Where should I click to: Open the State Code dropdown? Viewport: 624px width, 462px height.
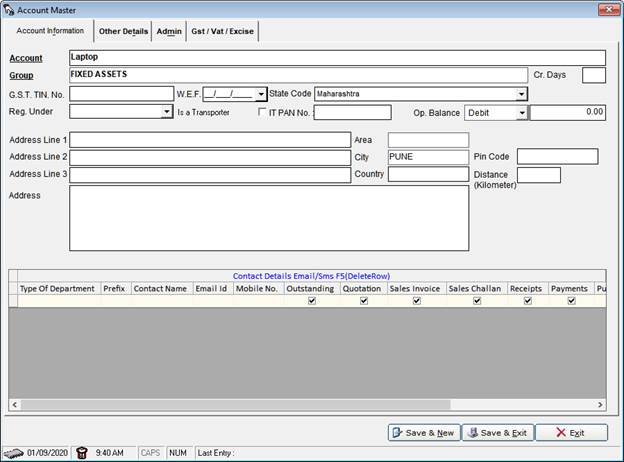click(521, 94)
